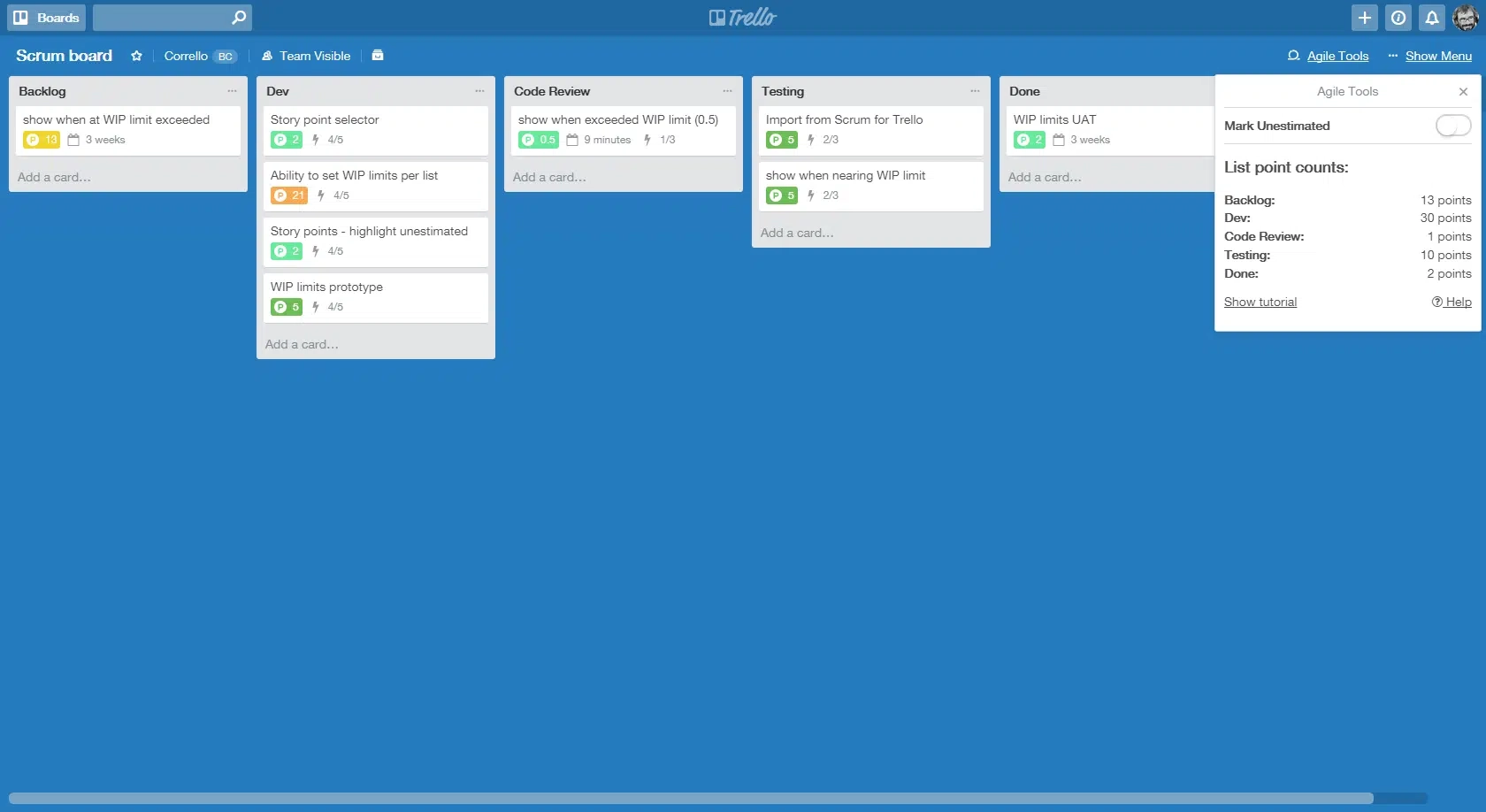Open notifications with the bell icon
The height and width of the screenshot is (812, 1486).
tap(1431, 17)
